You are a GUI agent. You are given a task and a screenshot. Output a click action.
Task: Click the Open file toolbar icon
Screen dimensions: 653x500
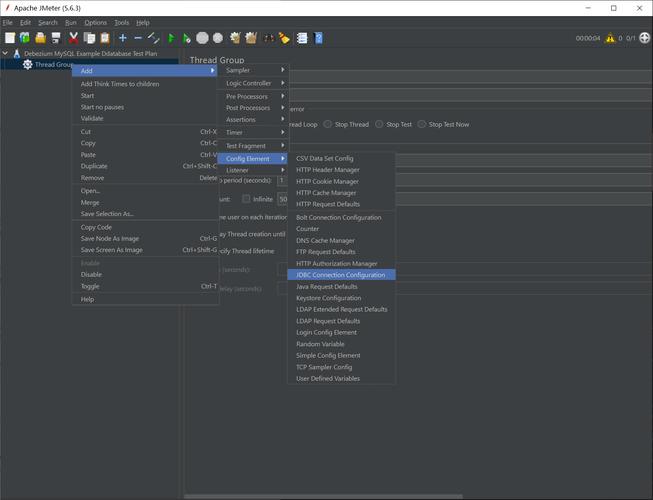click(40, 38)
